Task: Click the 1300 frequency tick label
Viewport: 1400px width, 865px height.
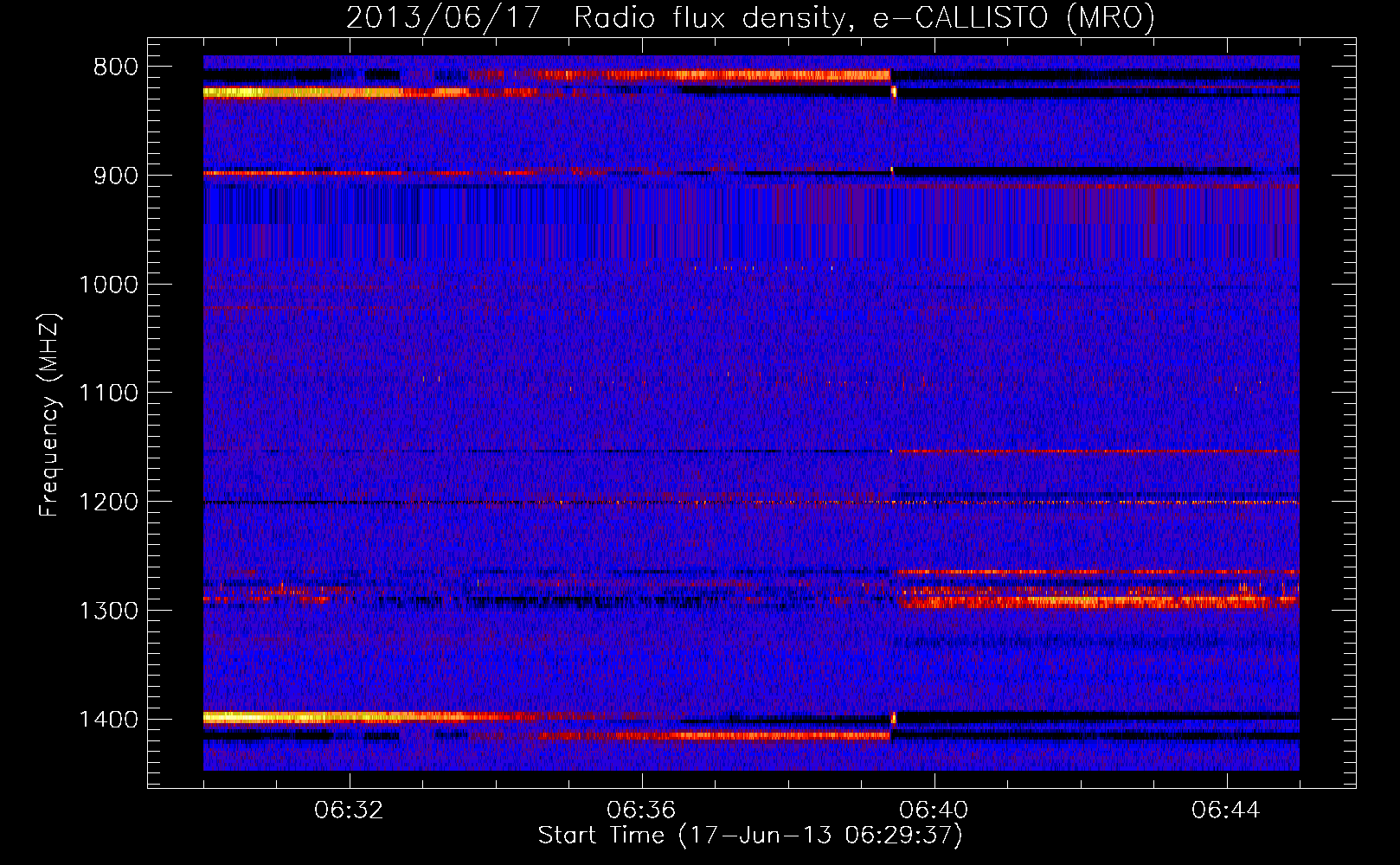Action: pyautogui.click(x=109, y=611)
